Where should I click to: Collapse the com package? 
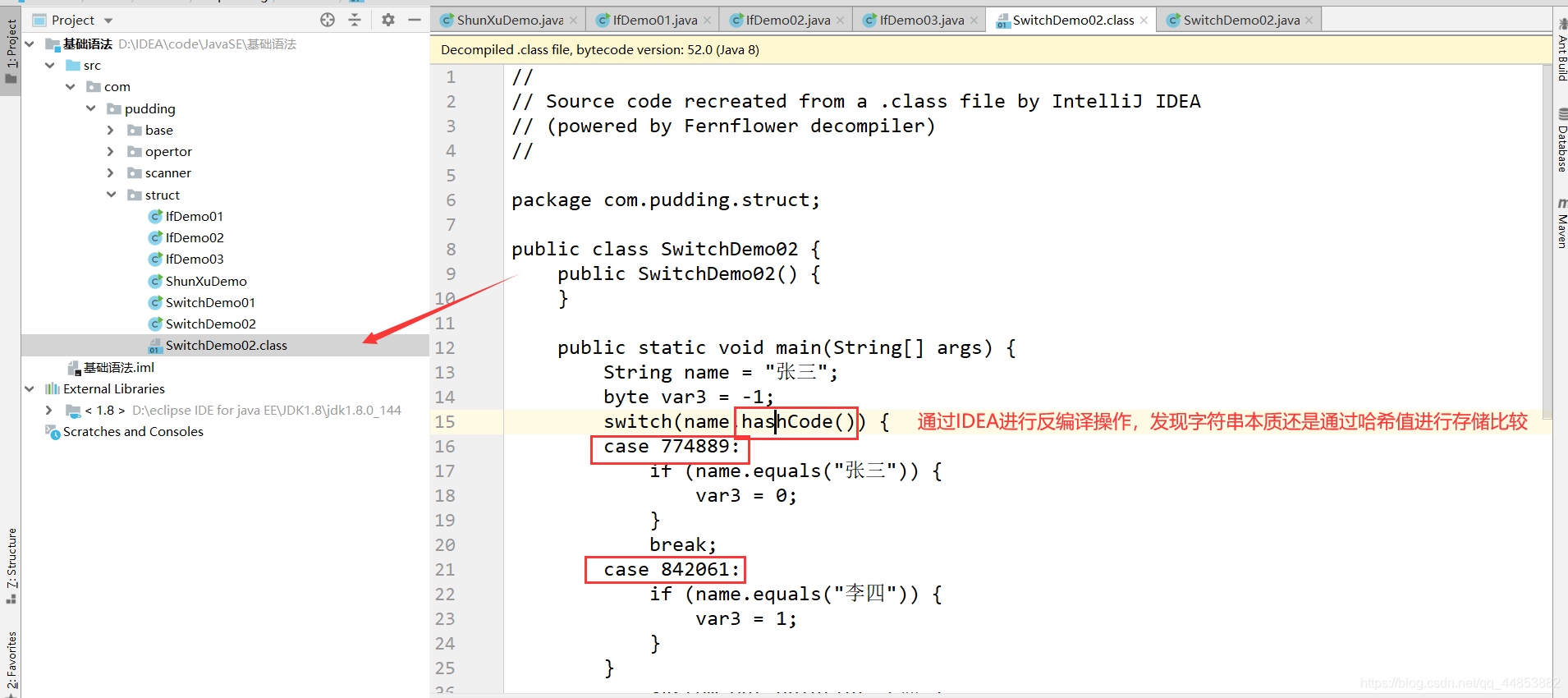(71, 86)
